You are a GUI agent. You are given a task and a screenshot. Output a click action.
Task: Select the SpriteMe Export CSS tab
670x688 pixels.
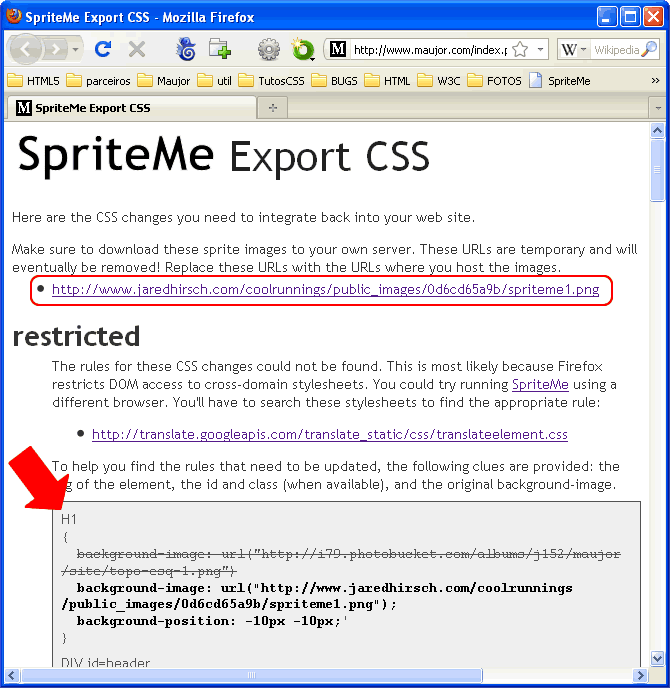(130, 107)
